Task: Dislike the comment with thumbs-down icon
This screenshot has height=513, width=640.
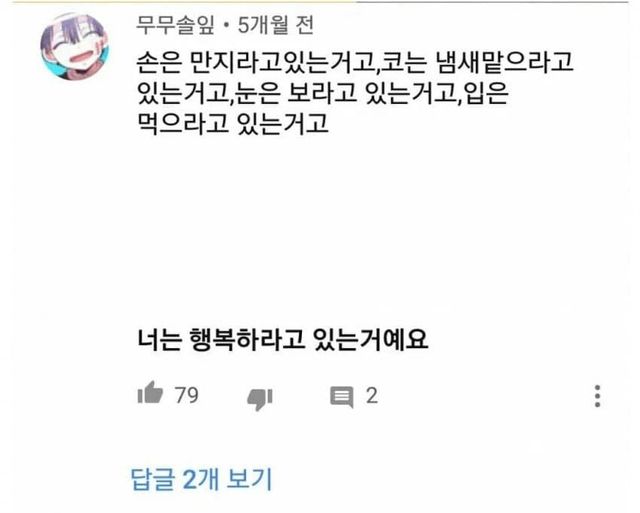Action: 260,399
